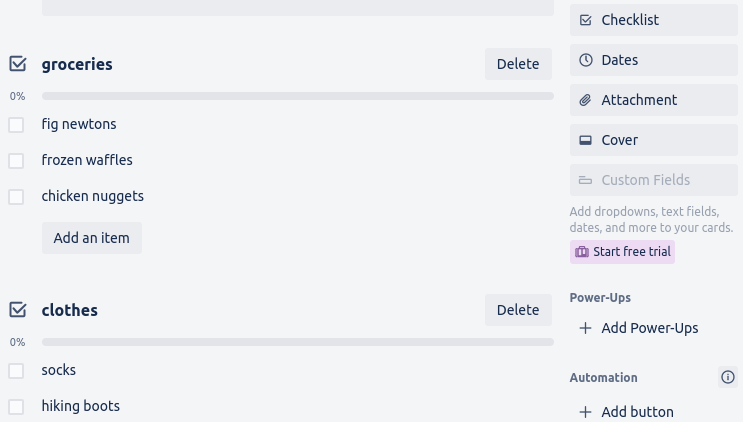Screen dimensions: 743x422
Task: Click the Attachment paperclip icon
Action: pos(586,100)
